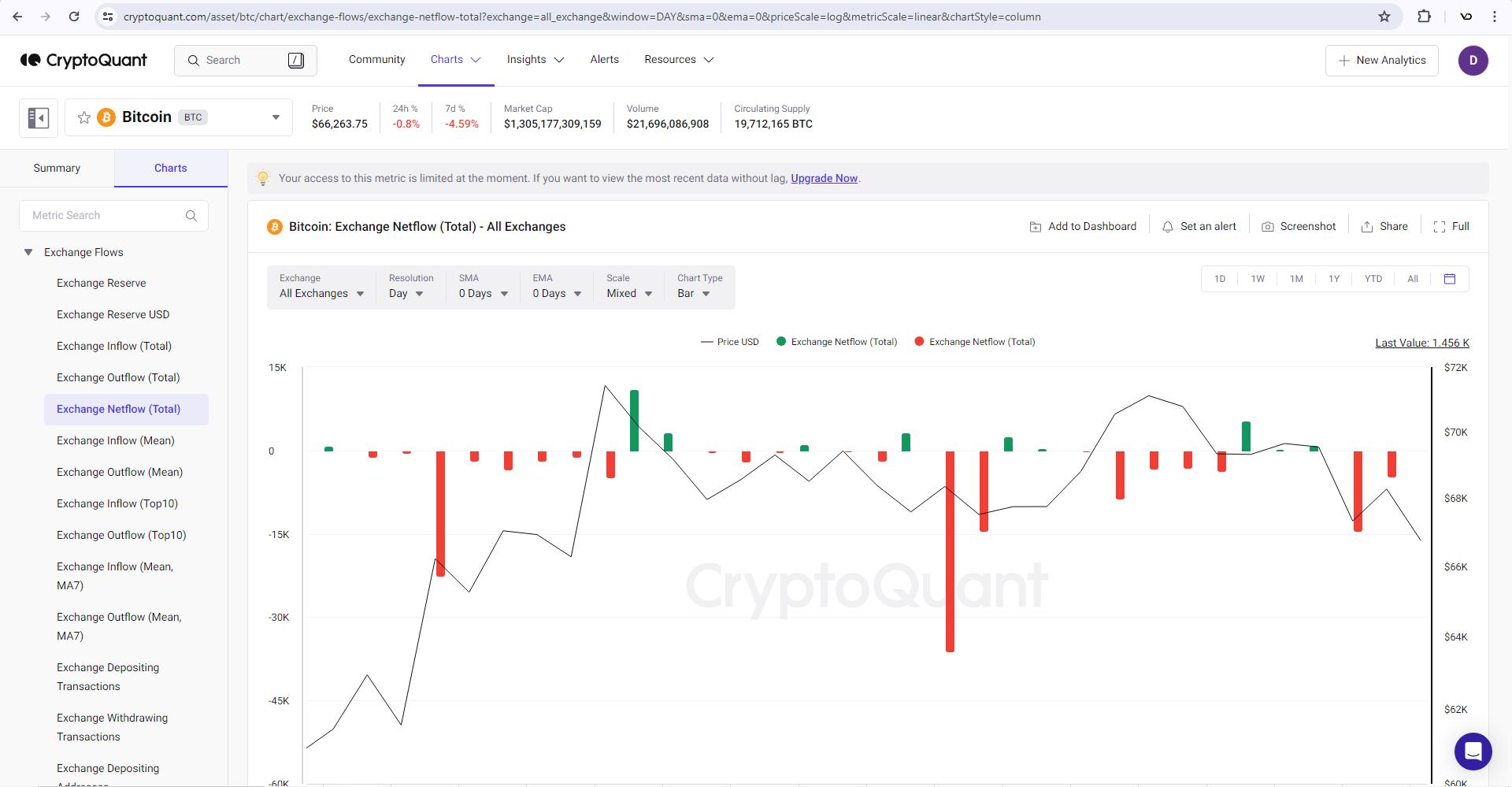Viewport: 1512px width, 787px height.
Task: Switch to the sidebar Charts tab
Action: click(x=171, y=169)
